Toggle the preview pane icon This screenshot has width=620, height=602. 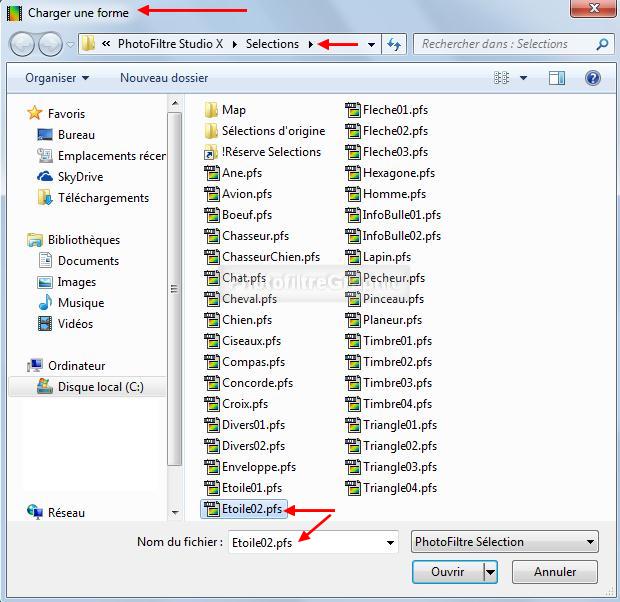coord(557,78)
